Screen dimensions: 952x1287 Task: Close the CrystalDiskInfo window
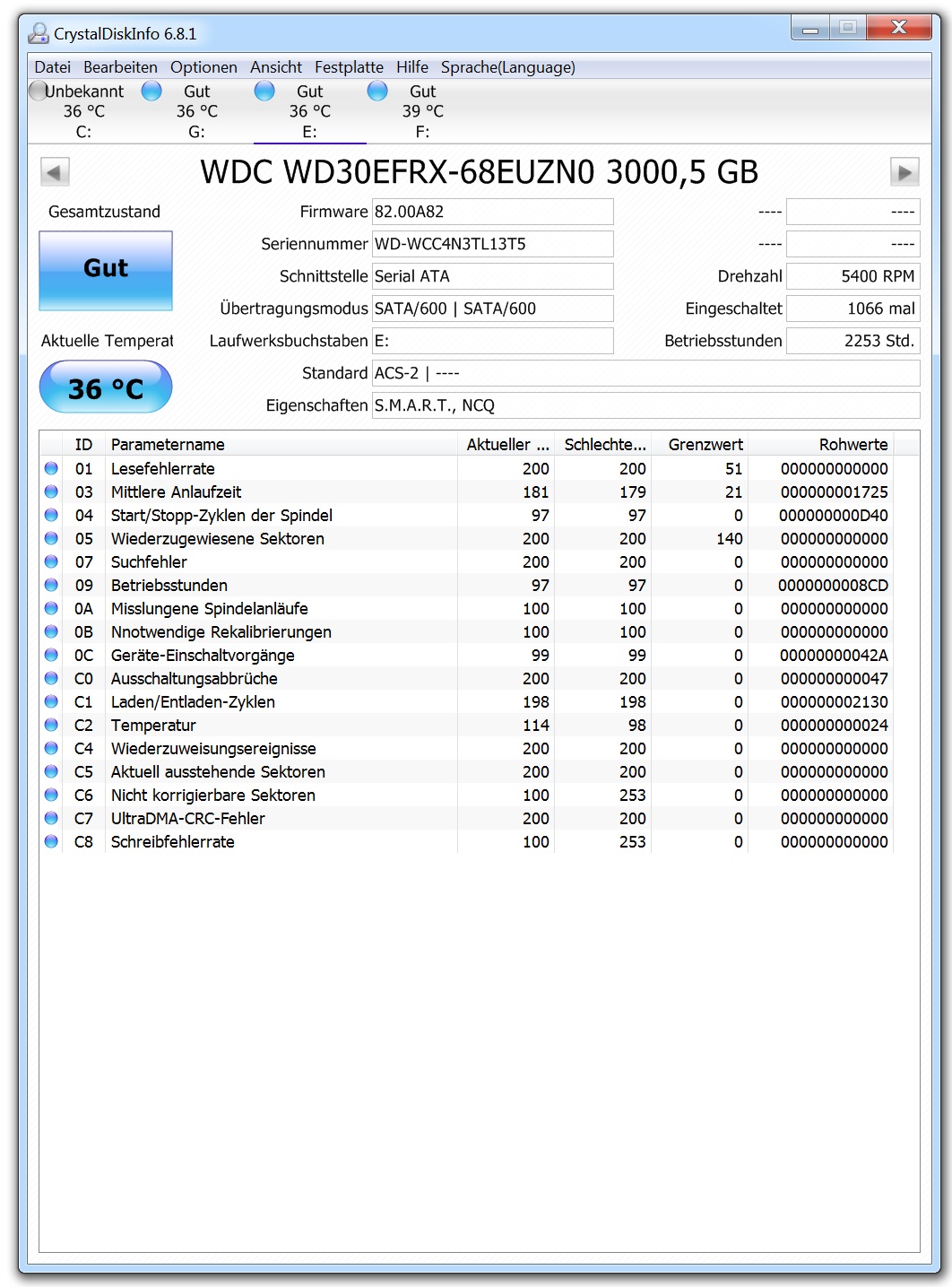click(899, 28)
